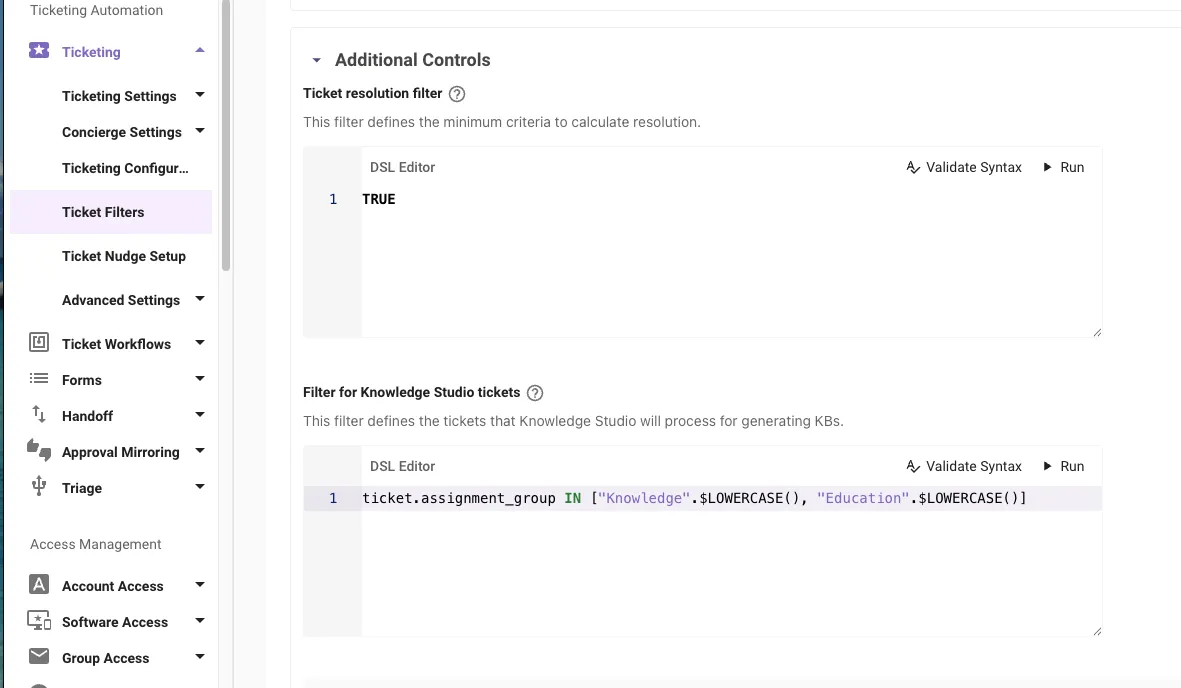Screen dimensions: 1181x688
Task: Click the "Knowledge" string in the DSL
Action: click(x=644, y=498)
